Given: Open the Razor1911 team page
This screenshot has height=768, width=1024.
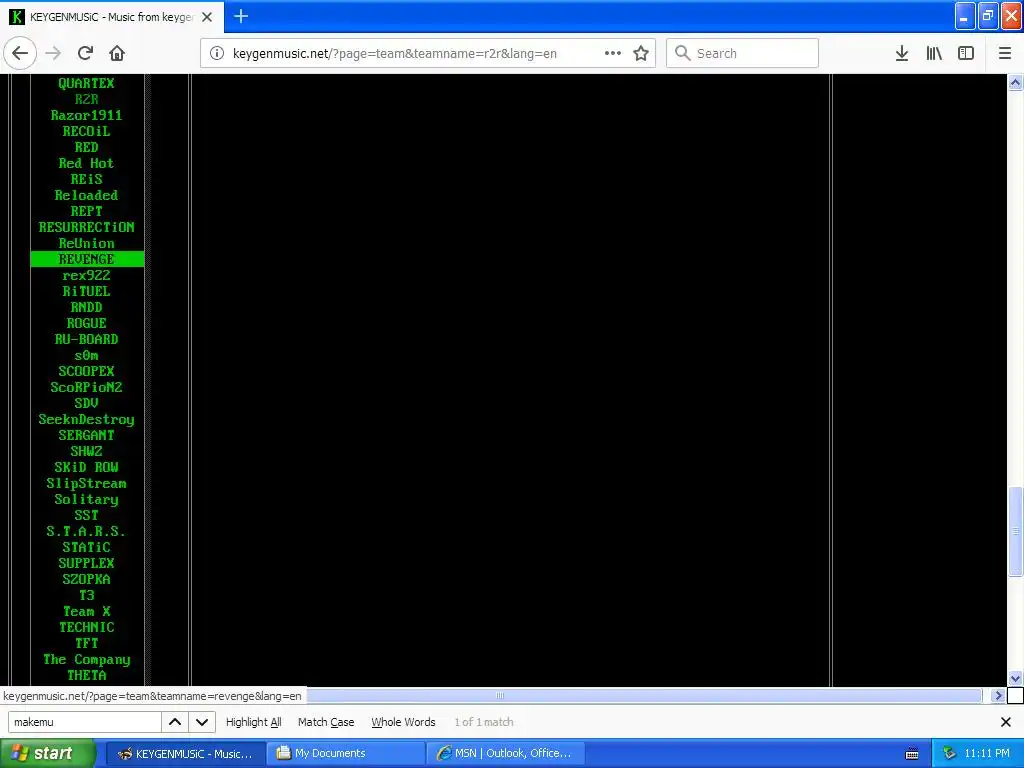Looking at the screenshot, I should pos(86,115).
